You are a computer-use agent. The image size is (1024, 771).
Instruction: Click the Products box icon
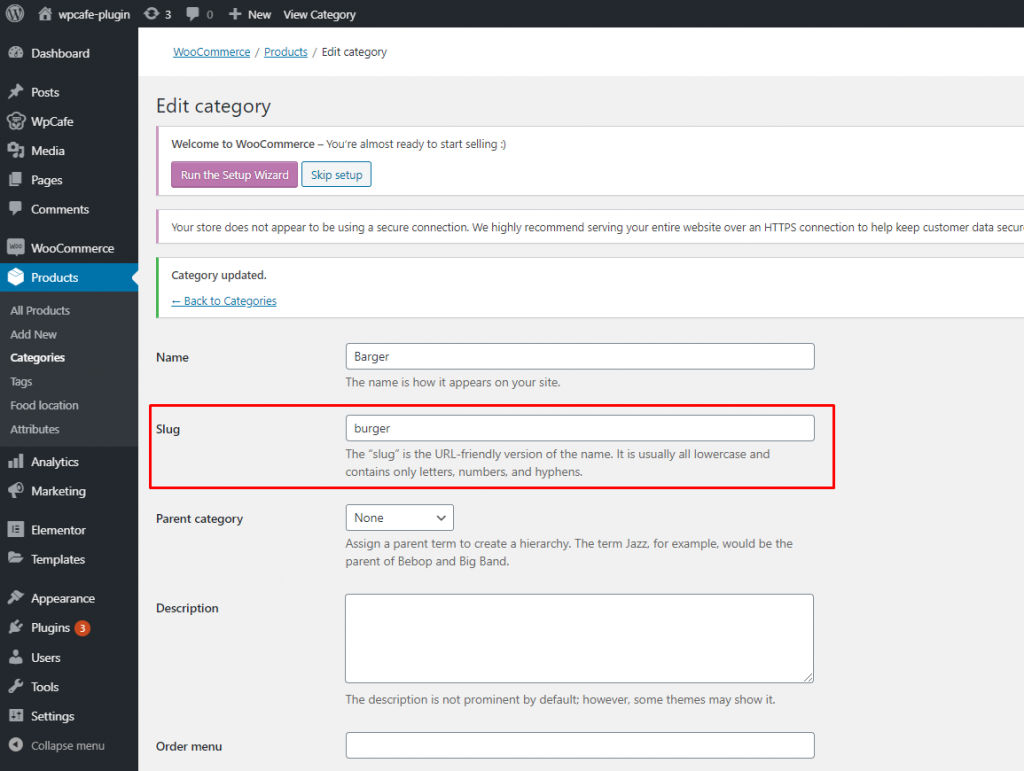(x=16, y=277)
